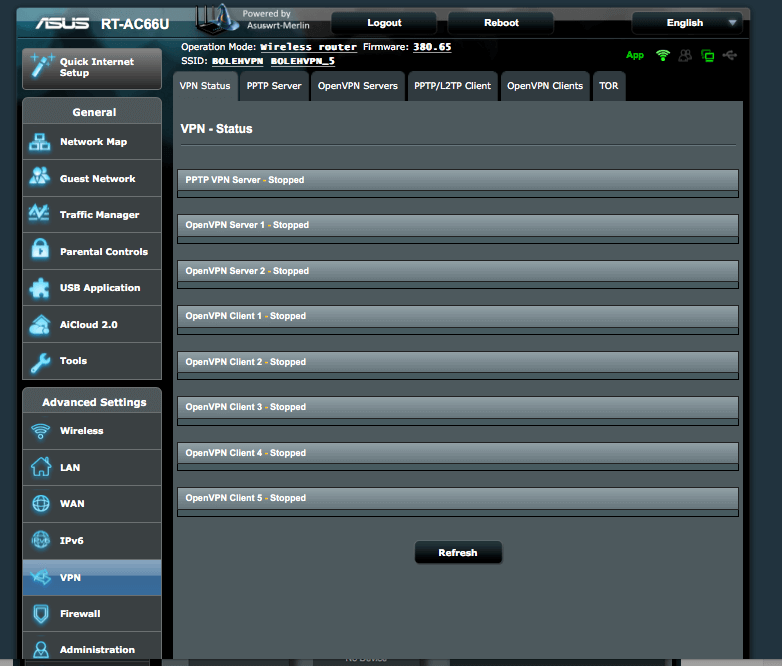Click the WAN globe icon
Image resolution: width=782 pixels, height=666 pixels.
click(41, 503)
